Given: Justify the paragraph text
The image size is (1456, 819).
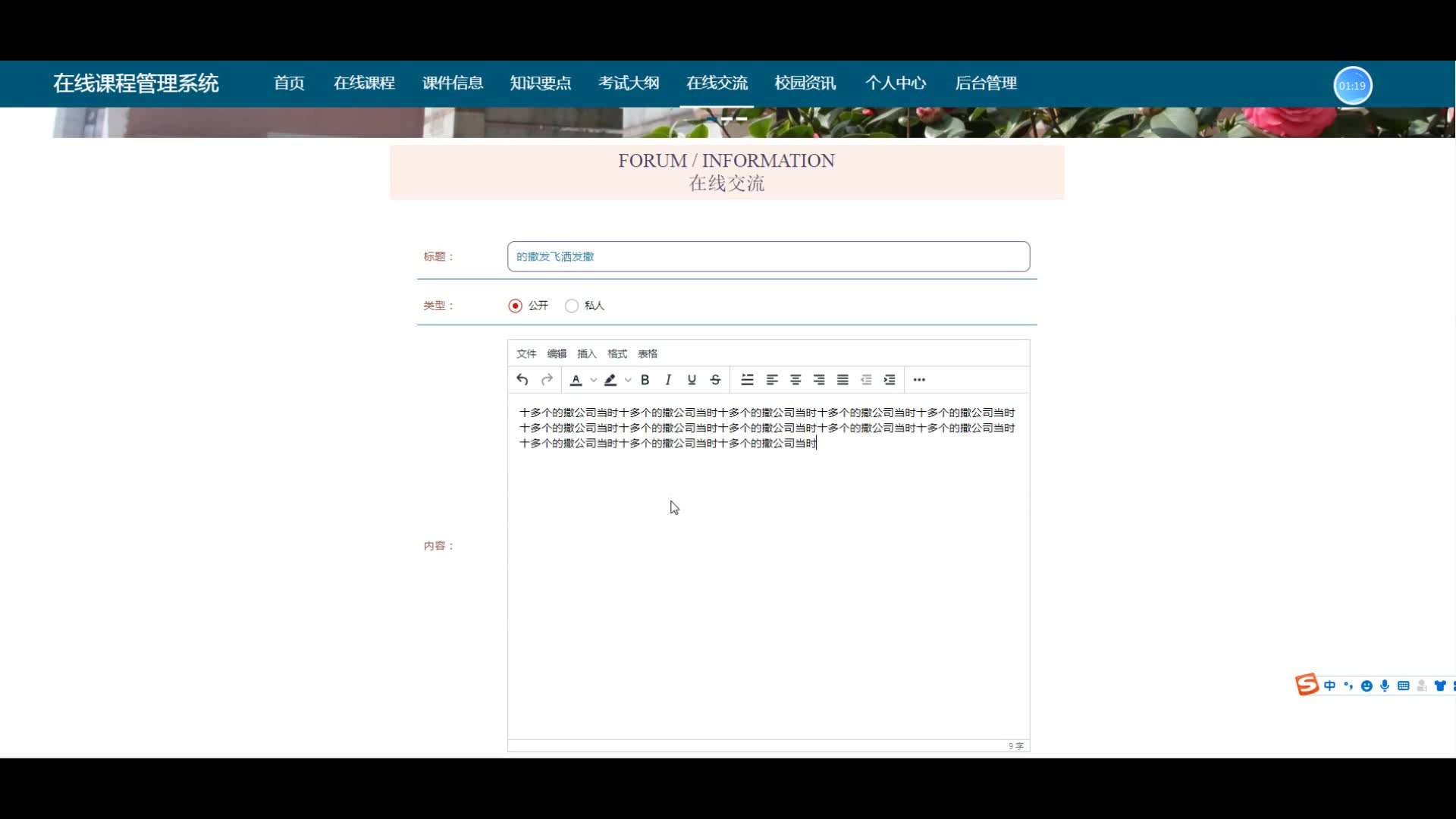Looking at the screenshot, I should pos(843,380).
